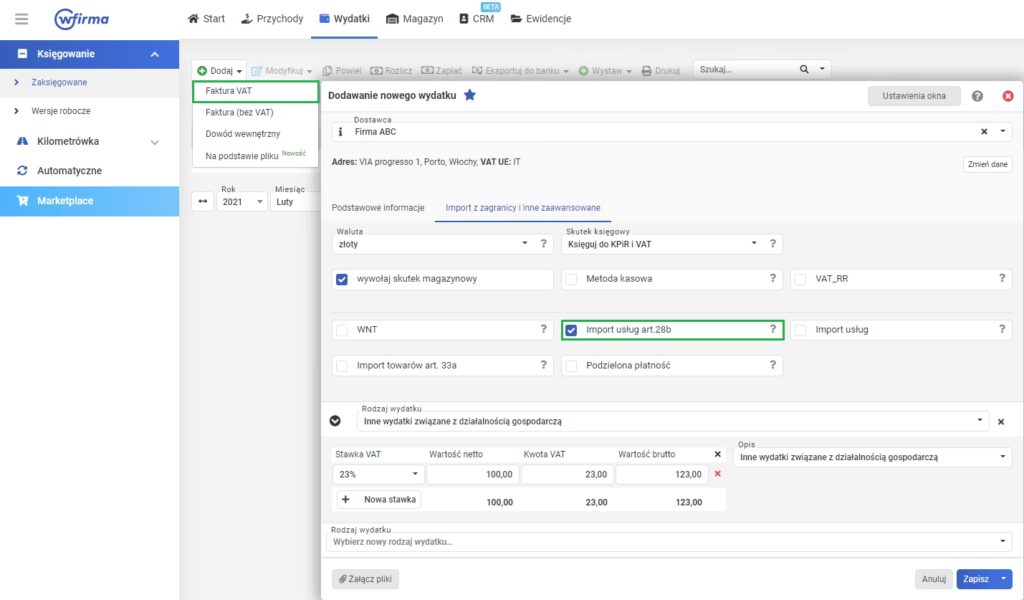Toggle the Podzielona płatność checkbox
1024x600 pixels.
572,366
